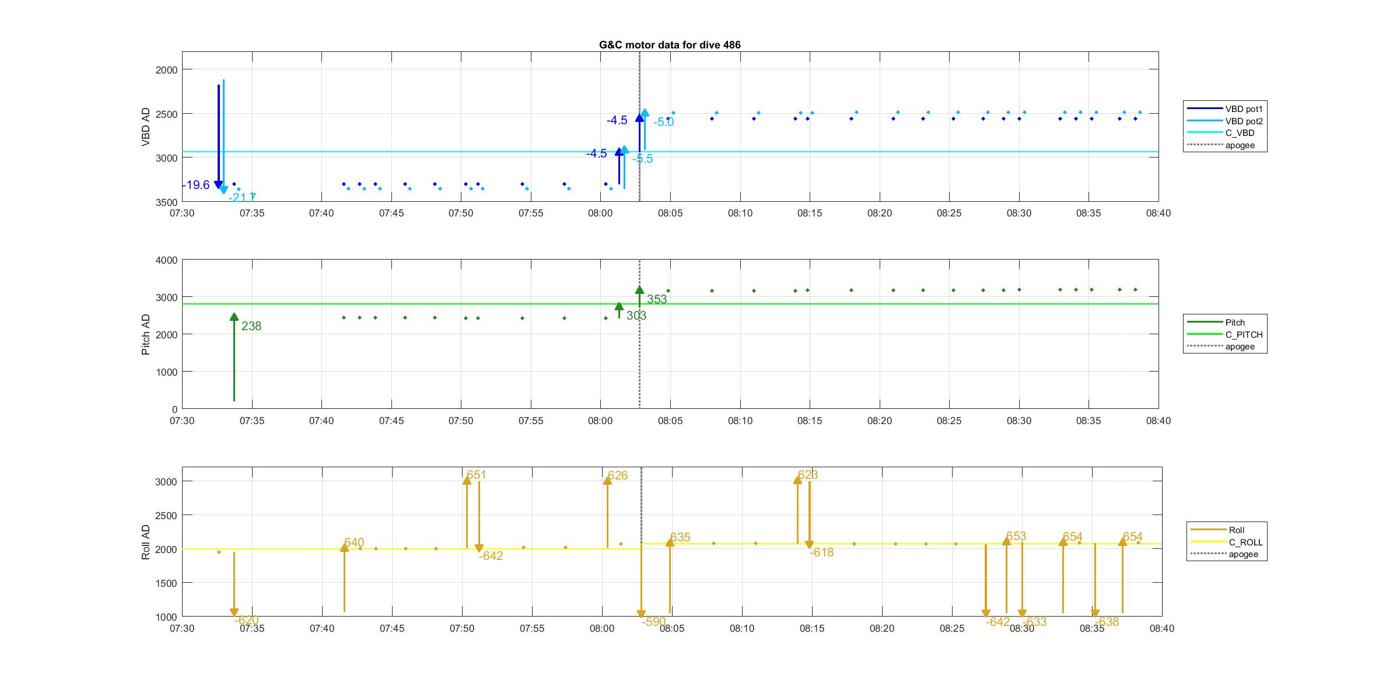Click the dotted apogee line in the Pitch plot
The width and height of the screenshot is (1400, 693).
coord(640,334)
